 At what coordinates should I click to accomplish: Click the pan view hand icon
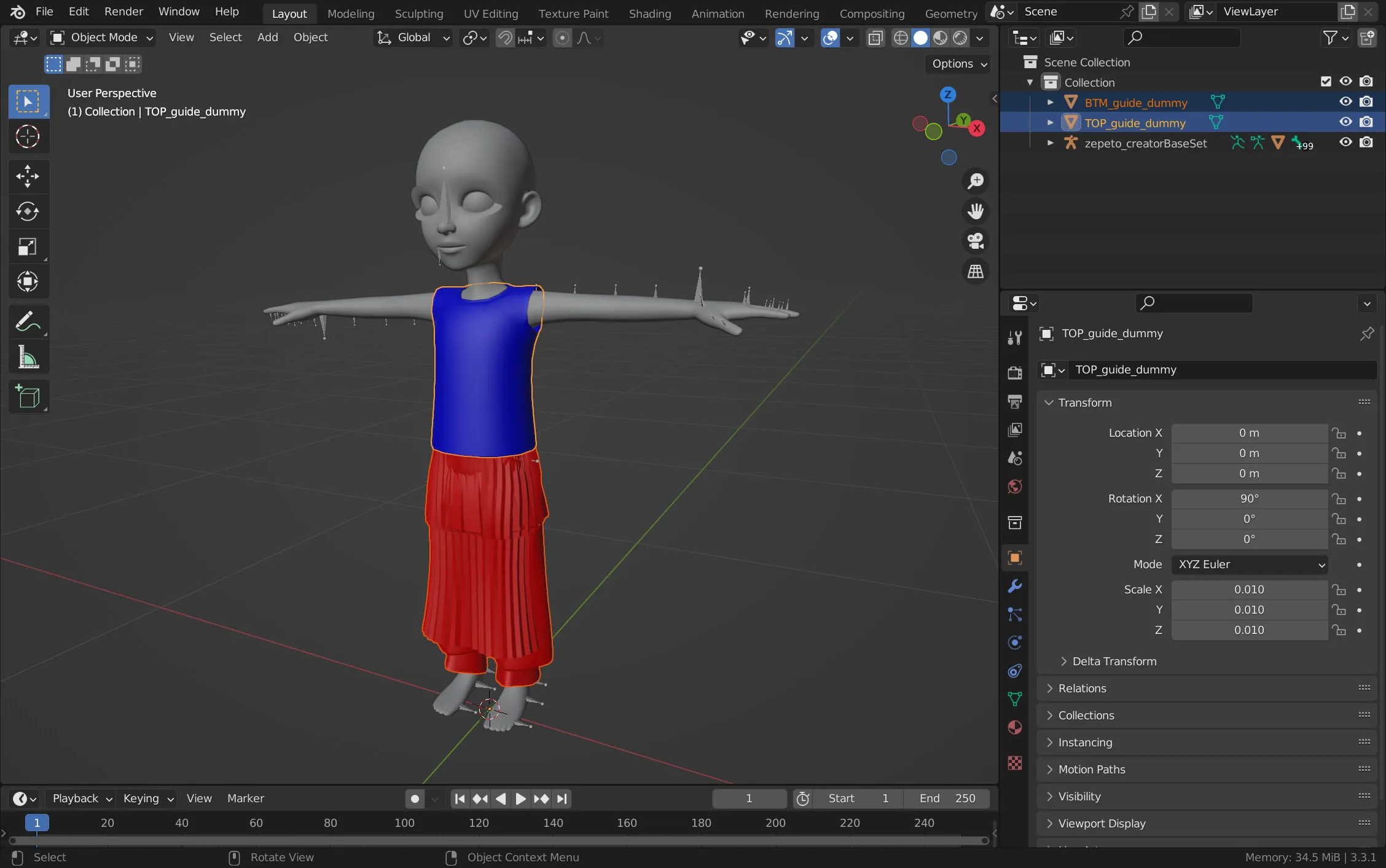(976, 211)
